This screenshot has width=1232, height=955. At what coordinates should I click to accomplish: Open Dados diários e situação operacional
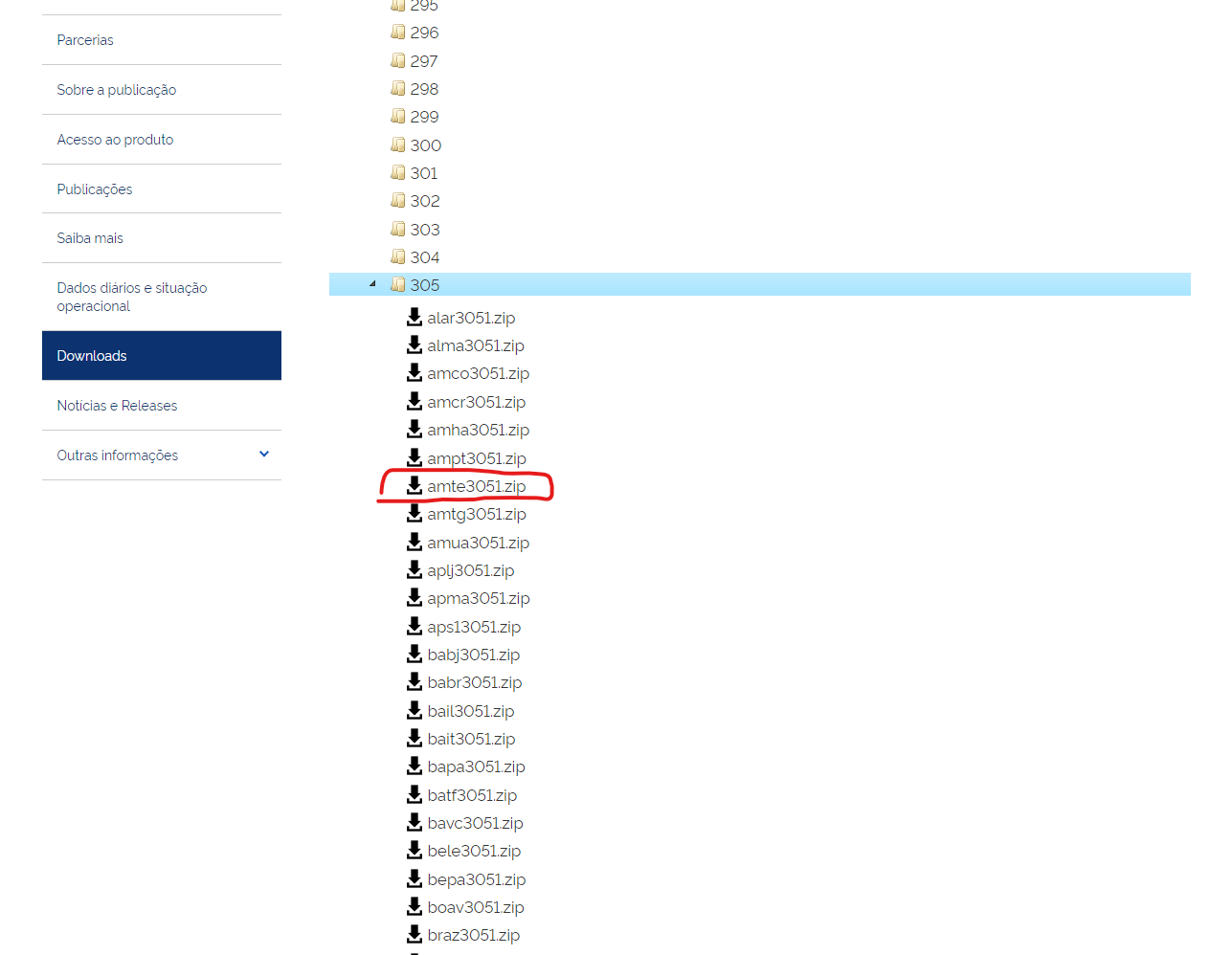coord(132,297)
